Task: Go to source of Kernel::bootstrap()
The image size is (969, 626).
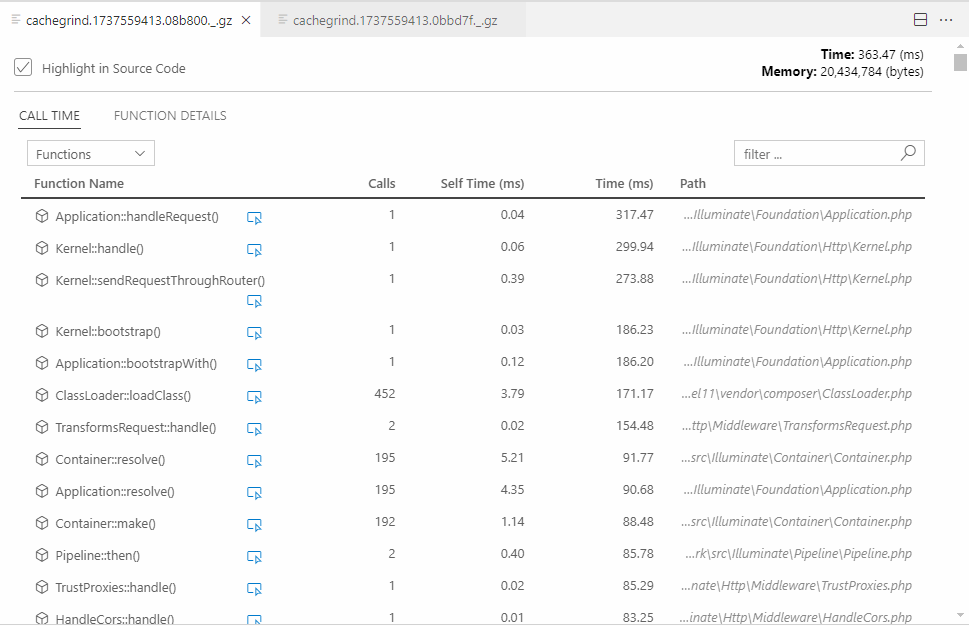Action: tap(254, 332)
